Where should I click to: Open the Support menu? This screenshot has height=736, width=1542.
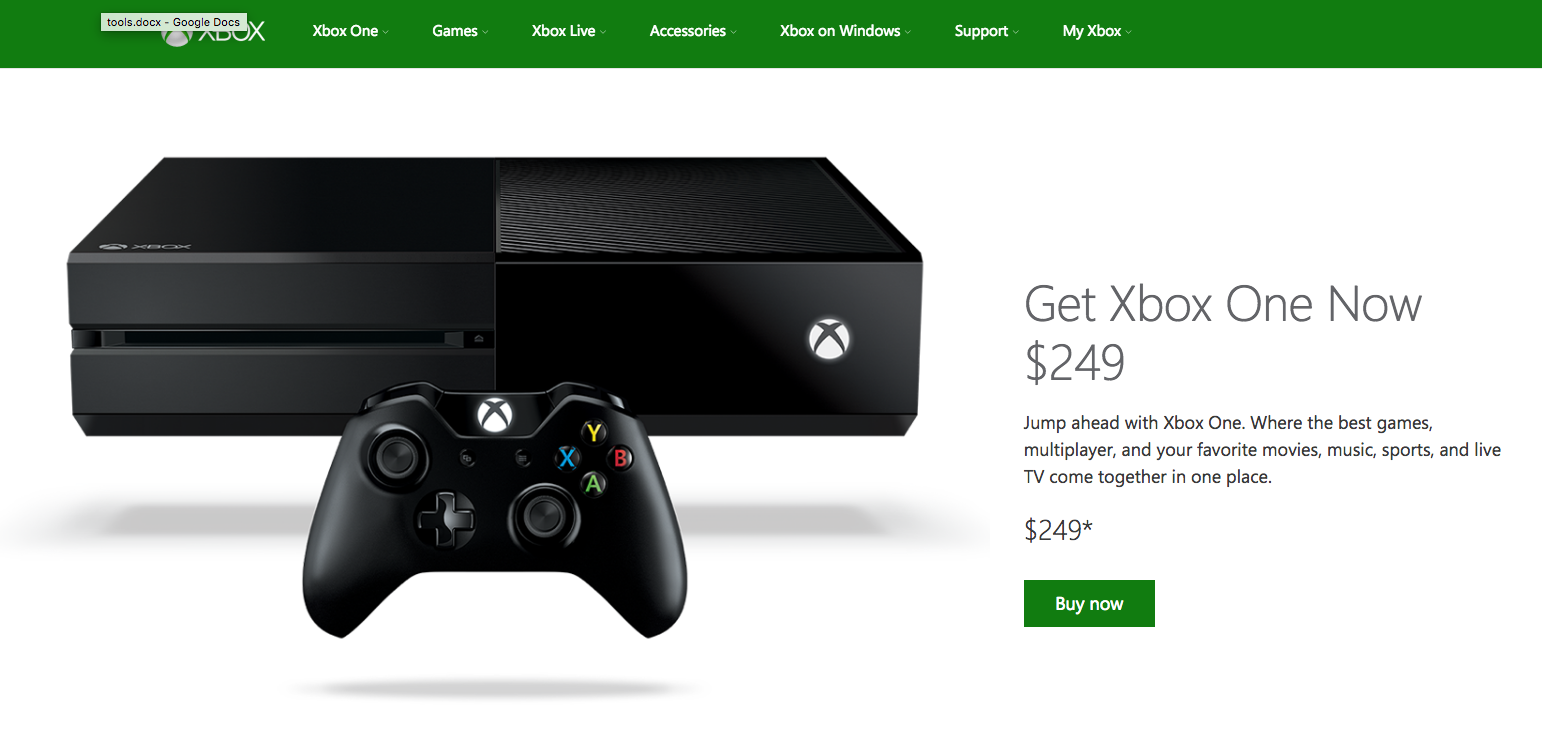pyautogui.click(x=987, y=31)
